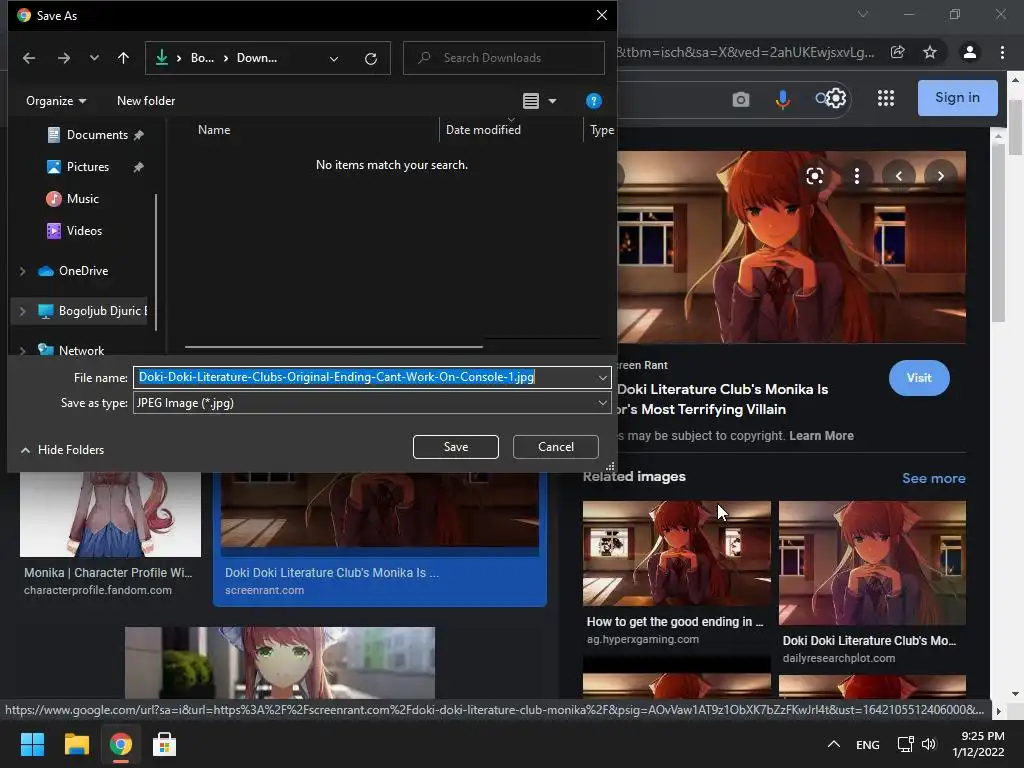Viewport: 1024px width, 768px height.
Task: Start voice search microphone icon
Action: pos(782,99)
